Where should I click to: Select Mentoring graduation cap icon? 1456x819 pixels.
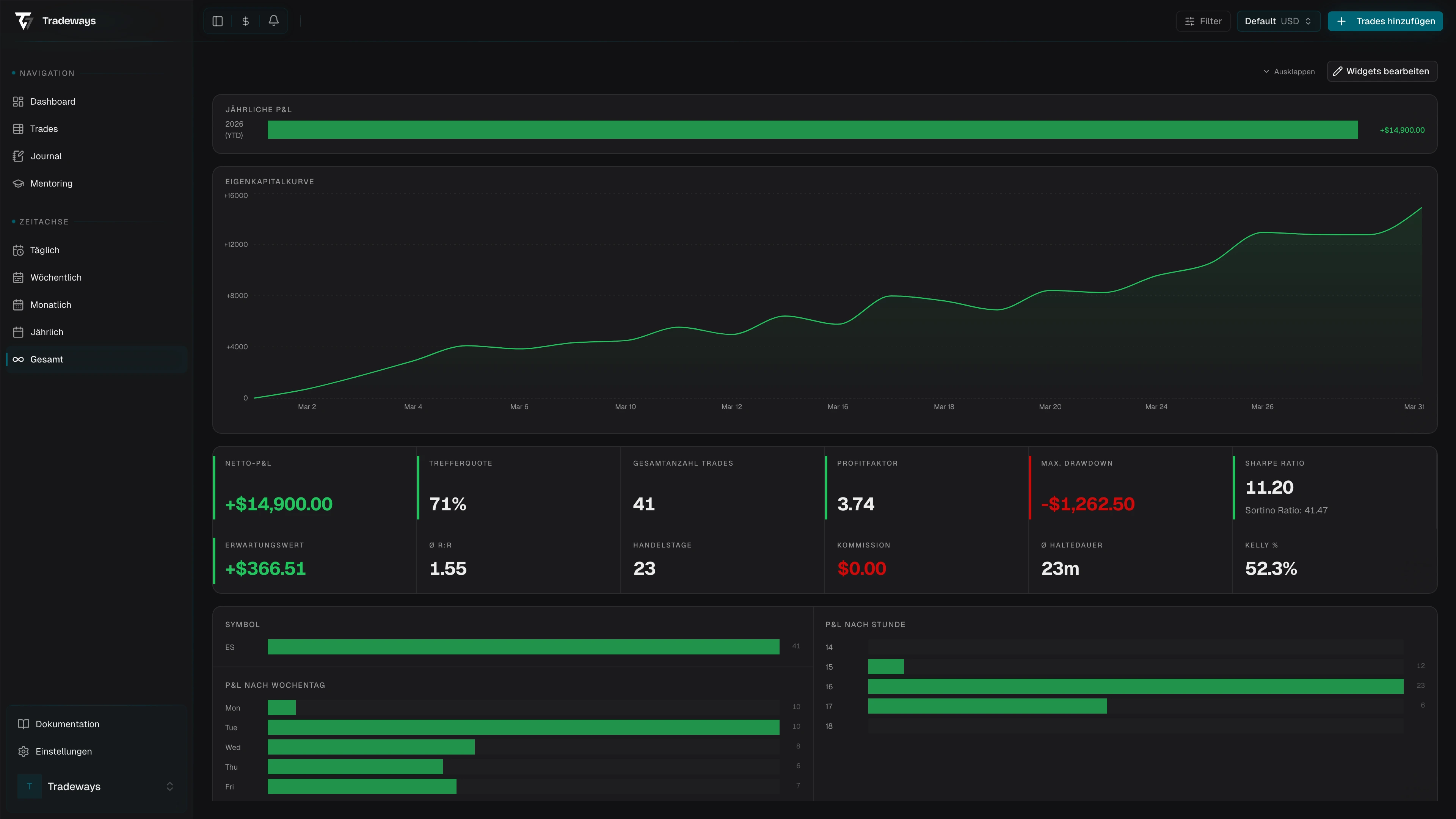(18, 183)
